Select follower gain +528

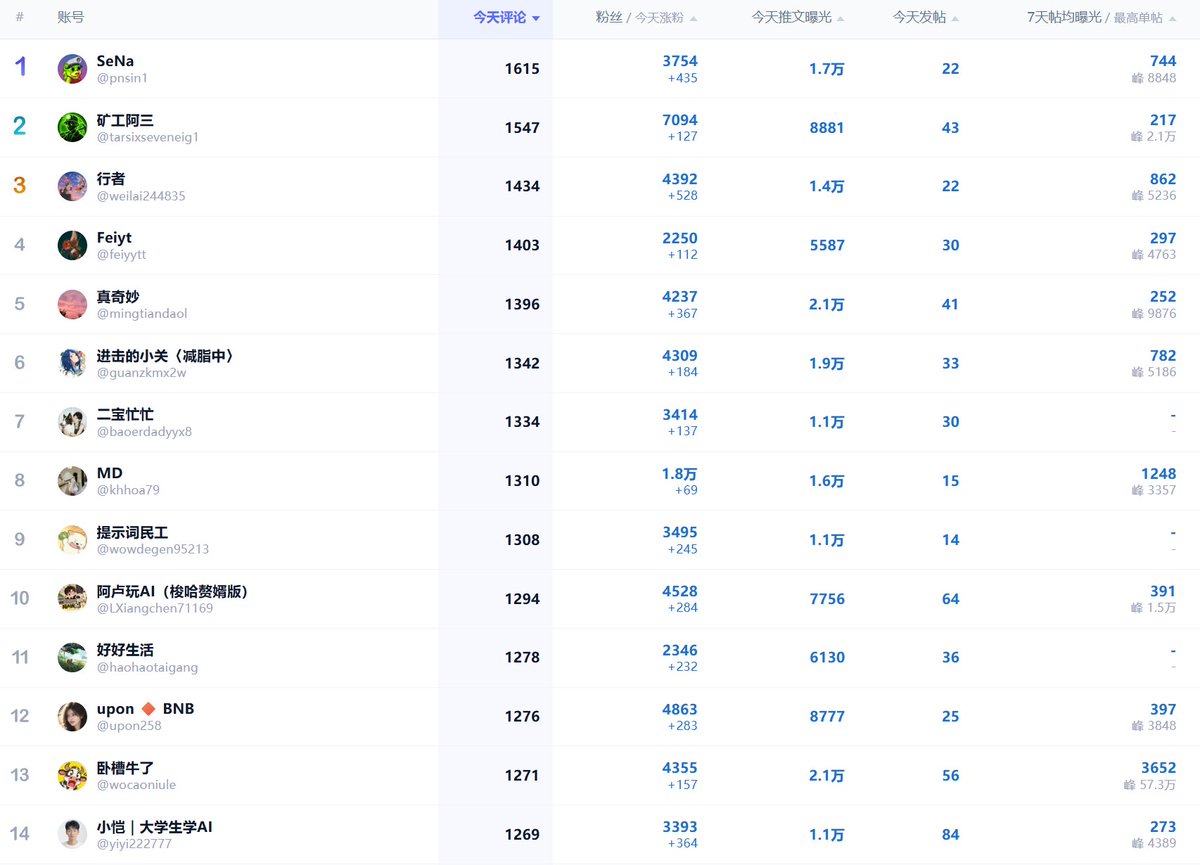(683, 195)
